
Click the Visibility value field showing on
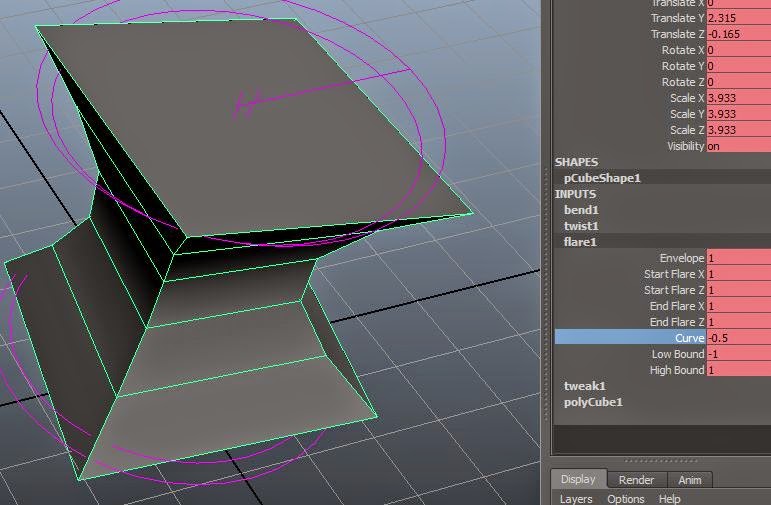pos(739,146)
